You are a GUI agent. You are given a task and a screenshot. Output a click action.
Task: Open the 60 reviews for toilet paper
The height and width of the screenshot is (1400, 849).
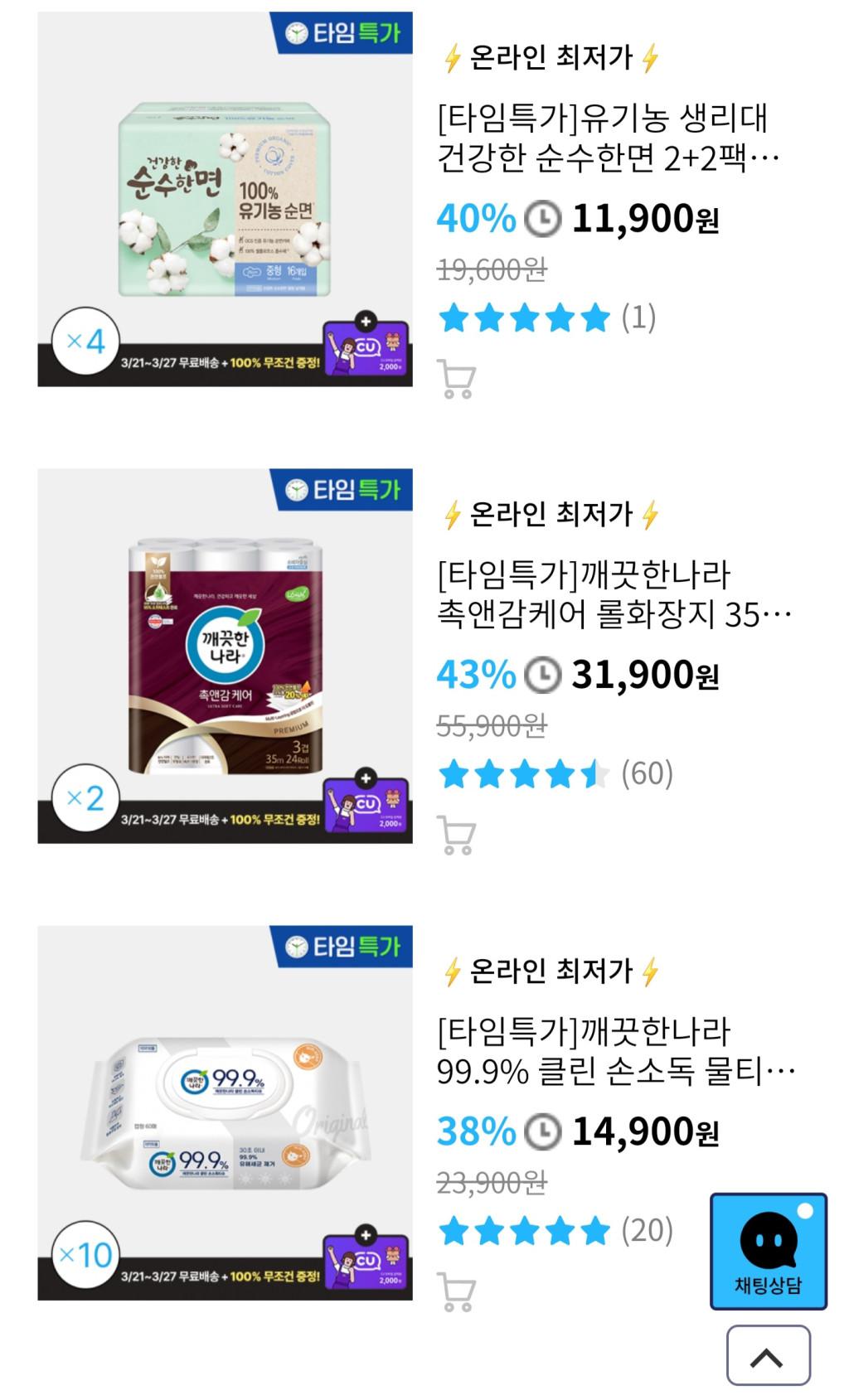[x=647, y=774]
